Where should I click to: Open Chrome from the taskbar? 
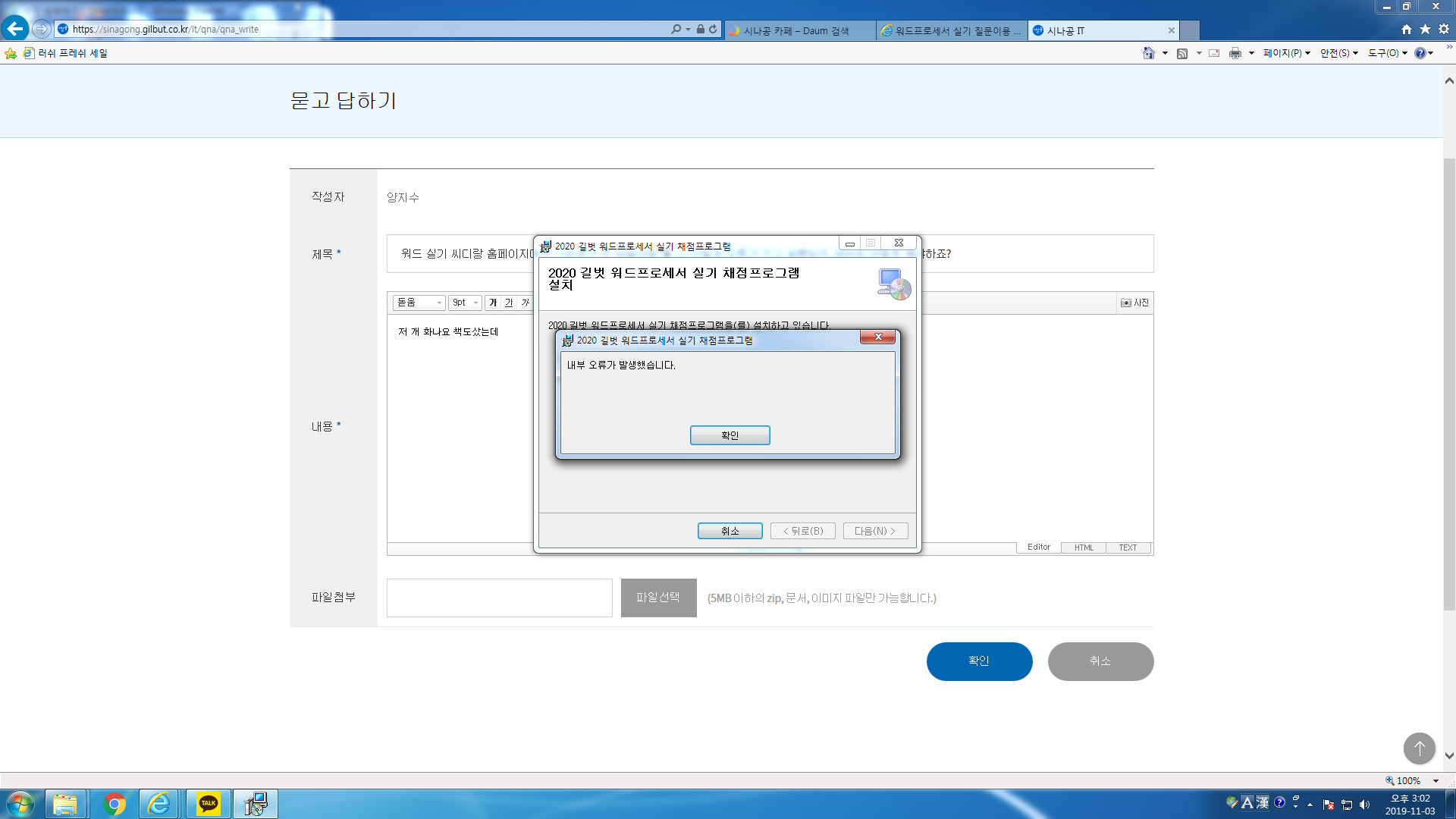tap(115, 804)
